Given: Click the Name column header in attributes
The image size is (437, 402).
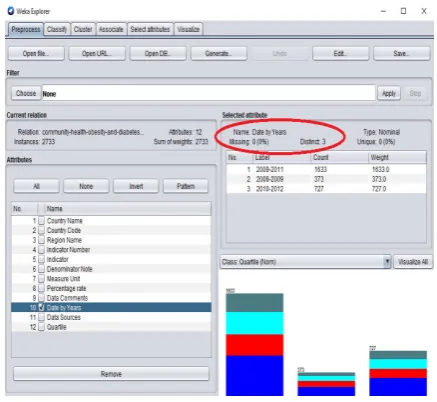Looking at the screenshot, I should click(128, 209).
